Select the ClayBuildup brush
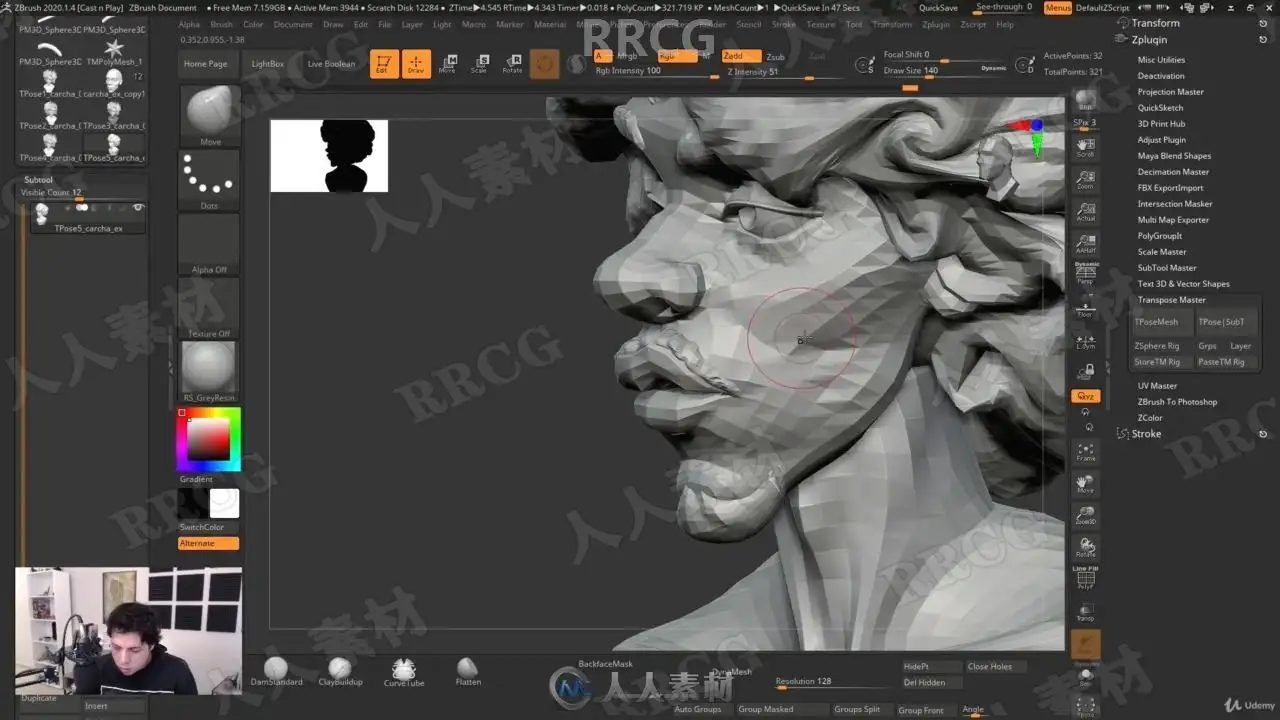This screenshot has height=720, width=1280. pos(340,671)
